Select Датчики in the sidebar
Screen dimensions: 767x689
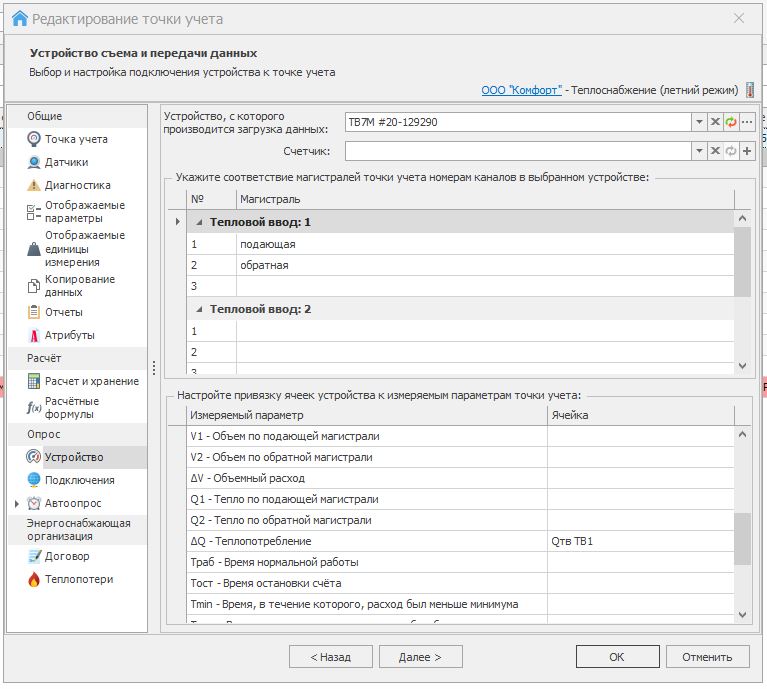click(x=65, y=162)
